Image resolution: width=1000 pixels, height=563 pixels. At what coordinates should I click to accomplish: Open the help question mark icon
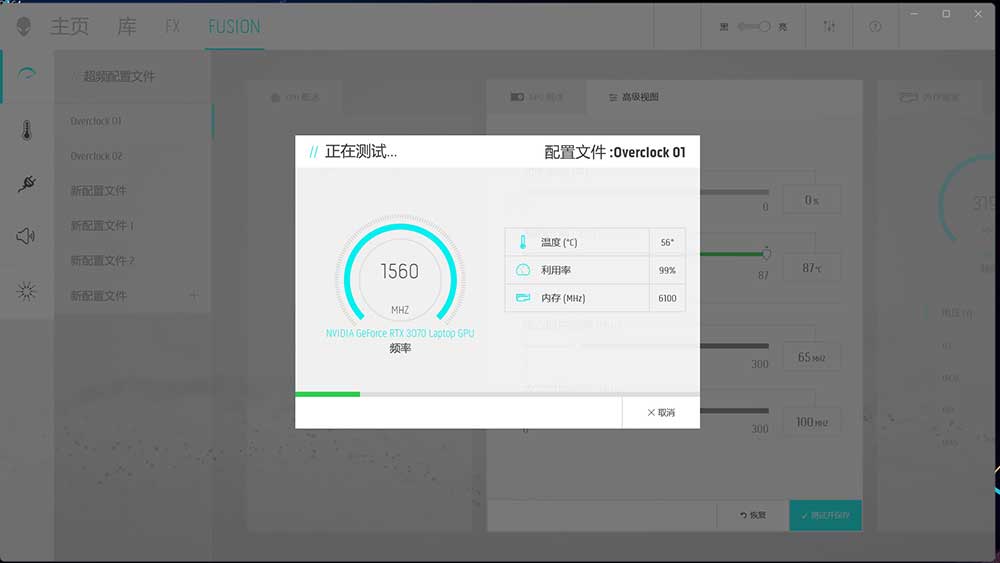(875, 26)
